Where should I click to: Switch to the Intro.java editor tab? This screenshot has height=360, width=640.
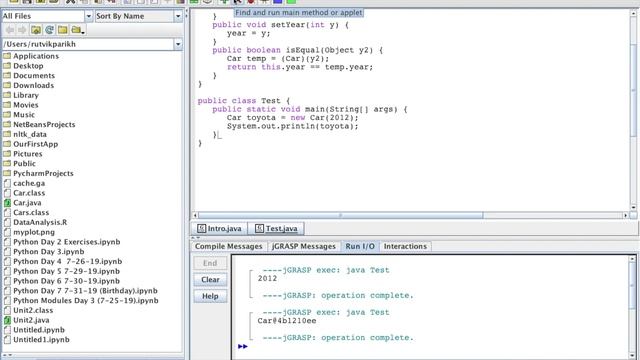click(220, 229)
